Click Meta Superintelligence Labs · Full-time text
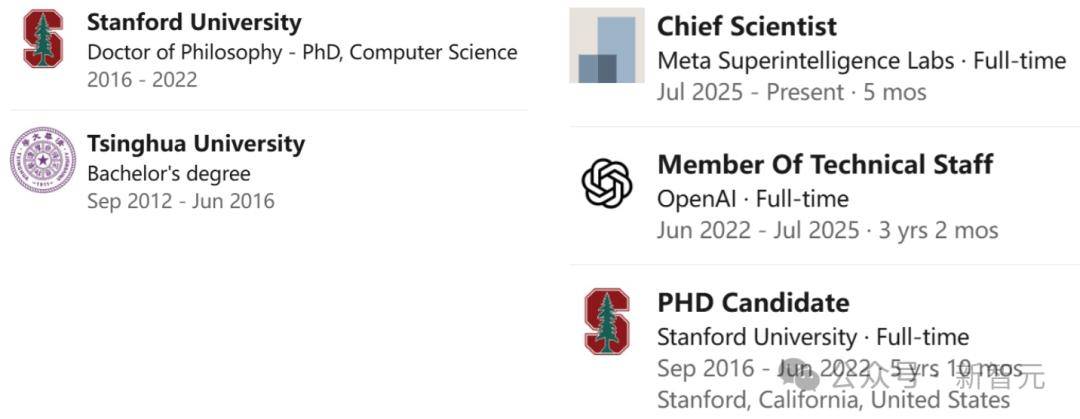This screenshot has width=1080, height=419. [861, 61]
